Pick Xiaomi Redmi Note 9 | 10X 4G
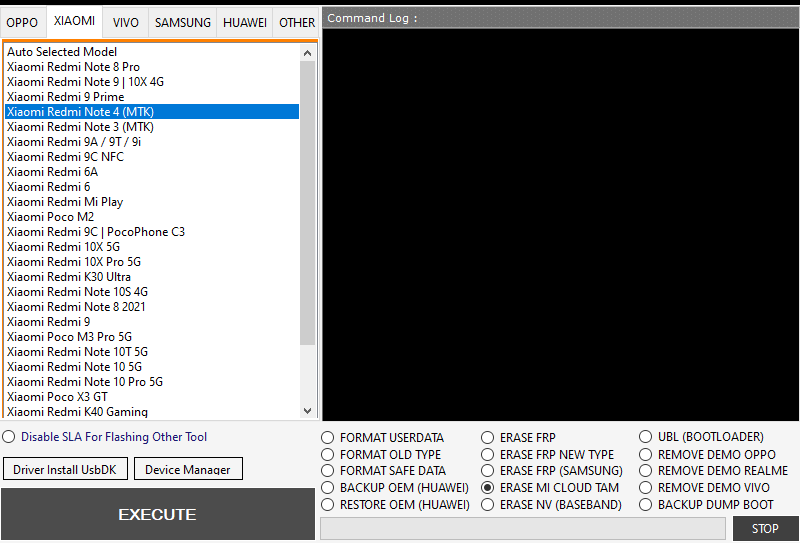The height and width of the screenshot is (543, 800). click(x=152, y=82)
